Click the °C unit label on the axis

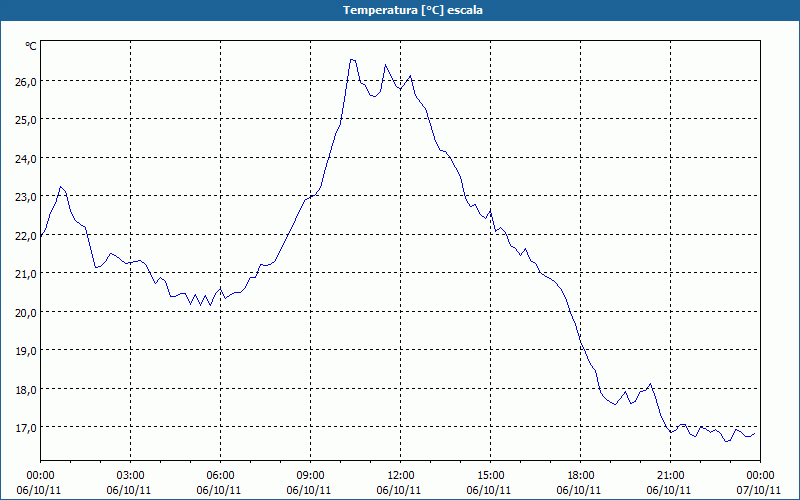click(x=31, y=46)
